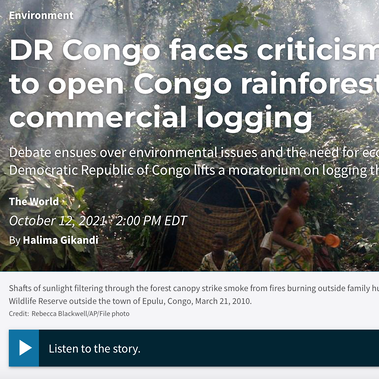Click the standing person holding the cup

pos(293,223)
